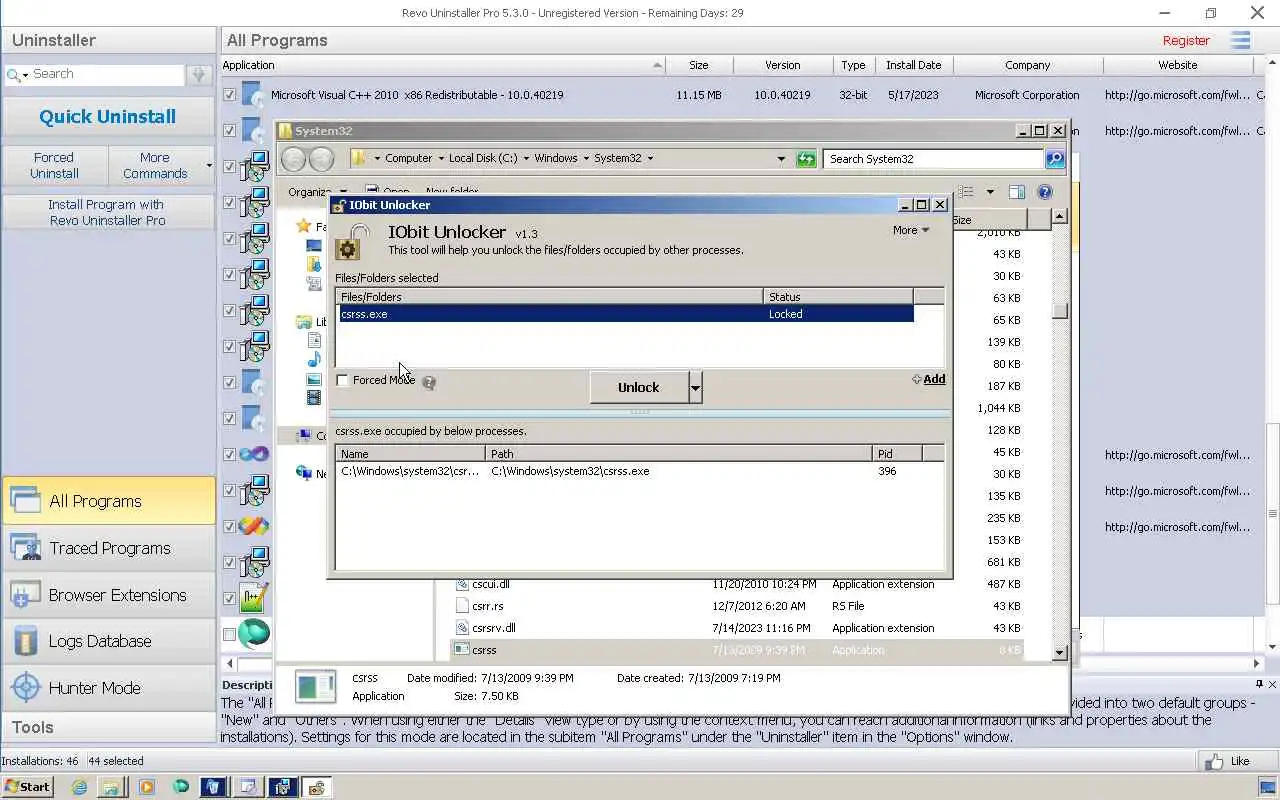The height and width of the screenshot is (800, 1280).
Task: Select the Music library icon in Explorer
Action: click(314, 359)
